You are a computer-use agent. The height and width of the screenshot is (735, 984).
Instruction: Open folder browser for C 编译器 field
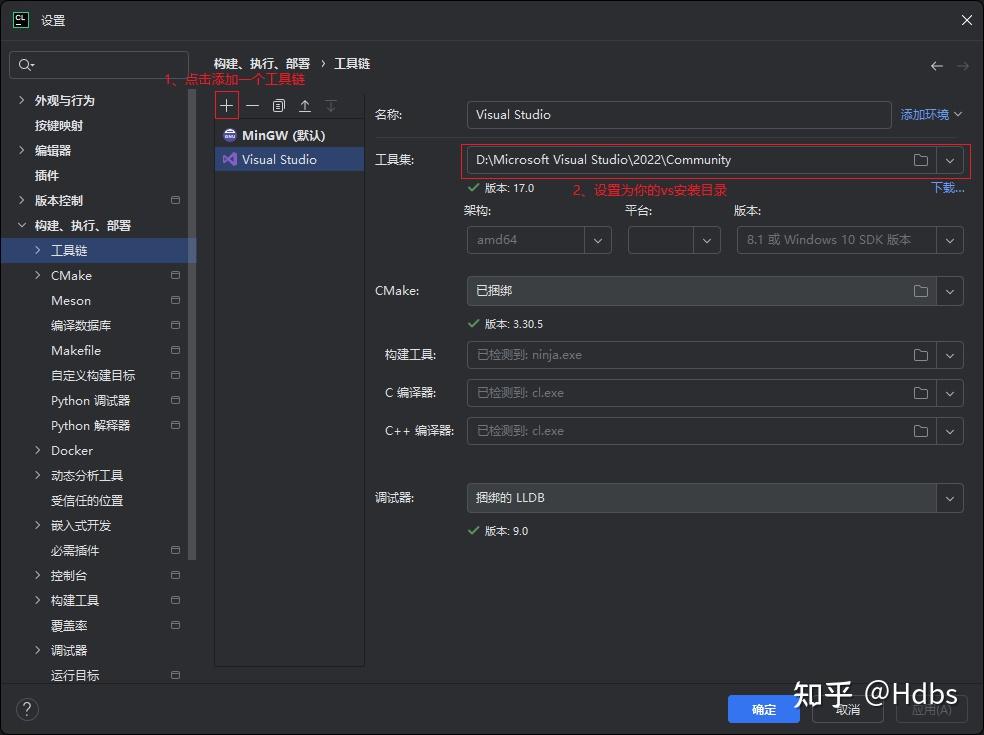920,392
